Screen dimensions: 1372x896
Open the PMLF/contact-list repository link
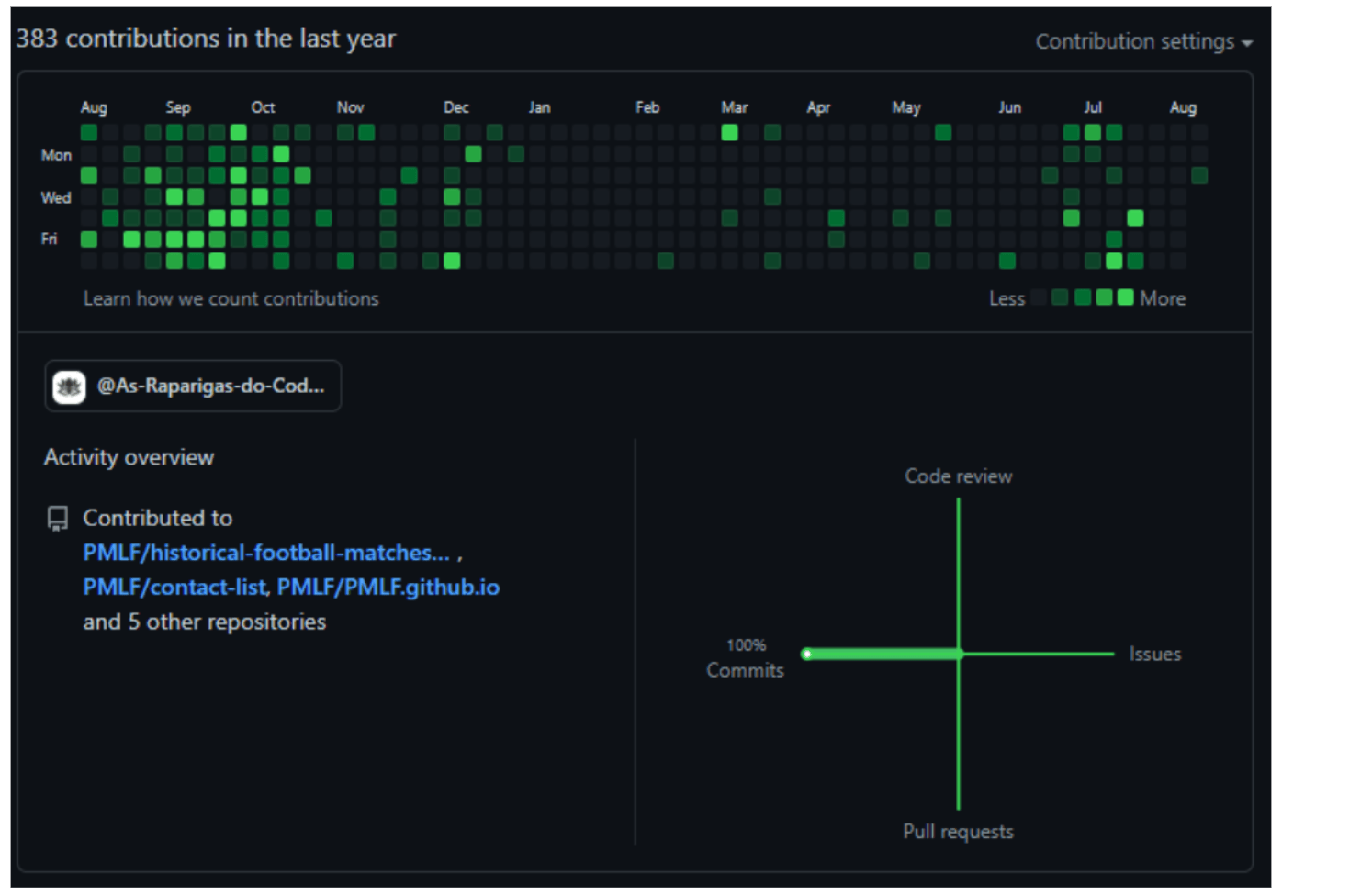point(175,588)
